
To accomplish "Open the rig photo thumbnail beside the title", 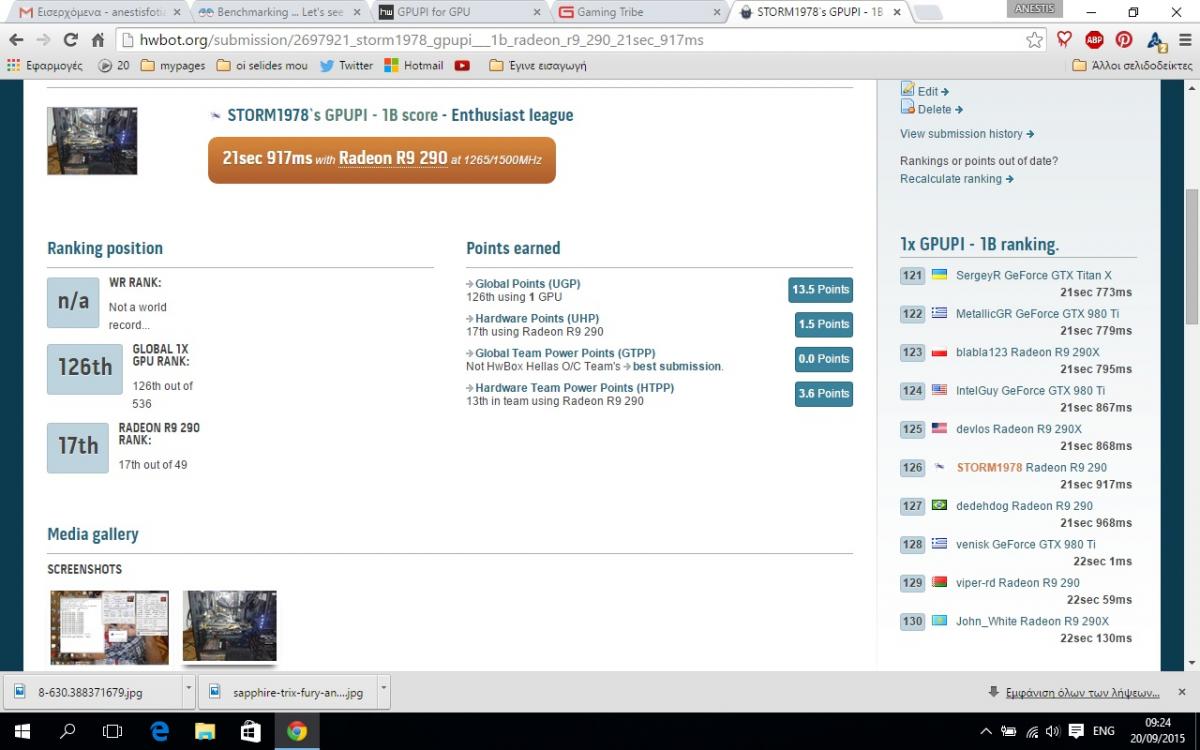I will point(92,141).
